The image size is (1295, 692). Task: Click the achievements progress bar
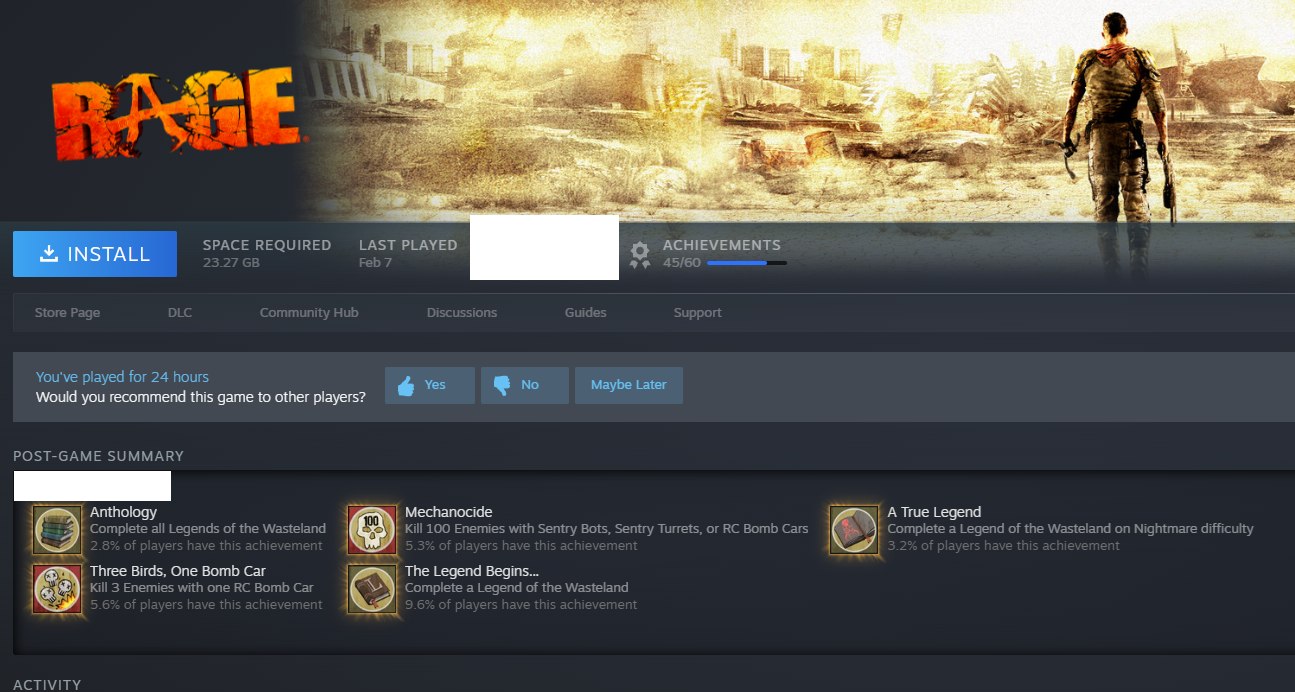click(x=747, y=263)
